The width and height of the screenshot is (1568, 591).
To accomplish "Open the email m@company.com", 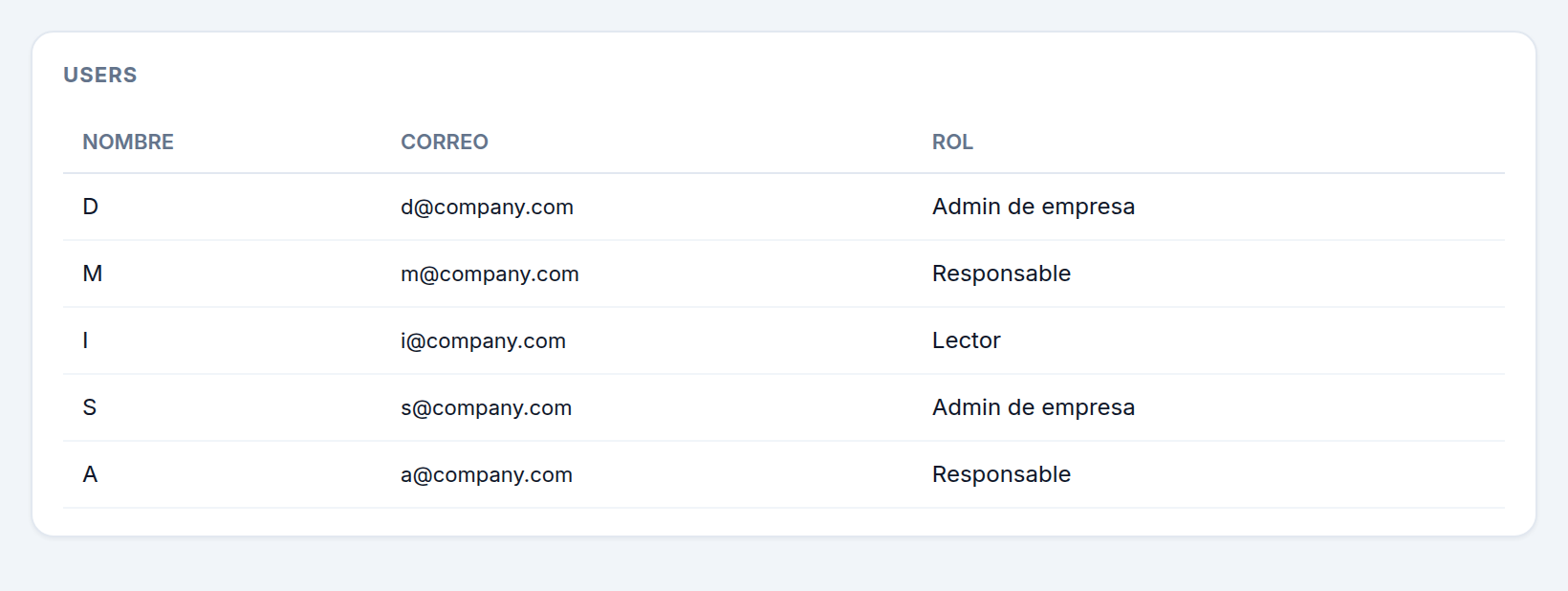I will [x=490, y=274].
